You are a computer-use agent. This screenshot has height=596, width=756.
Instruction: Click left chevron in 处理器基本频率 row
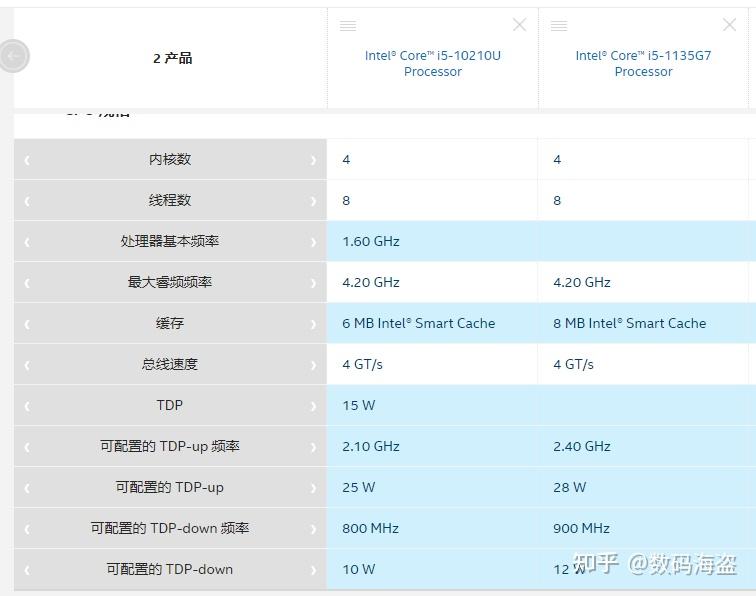tap(27, 242)
